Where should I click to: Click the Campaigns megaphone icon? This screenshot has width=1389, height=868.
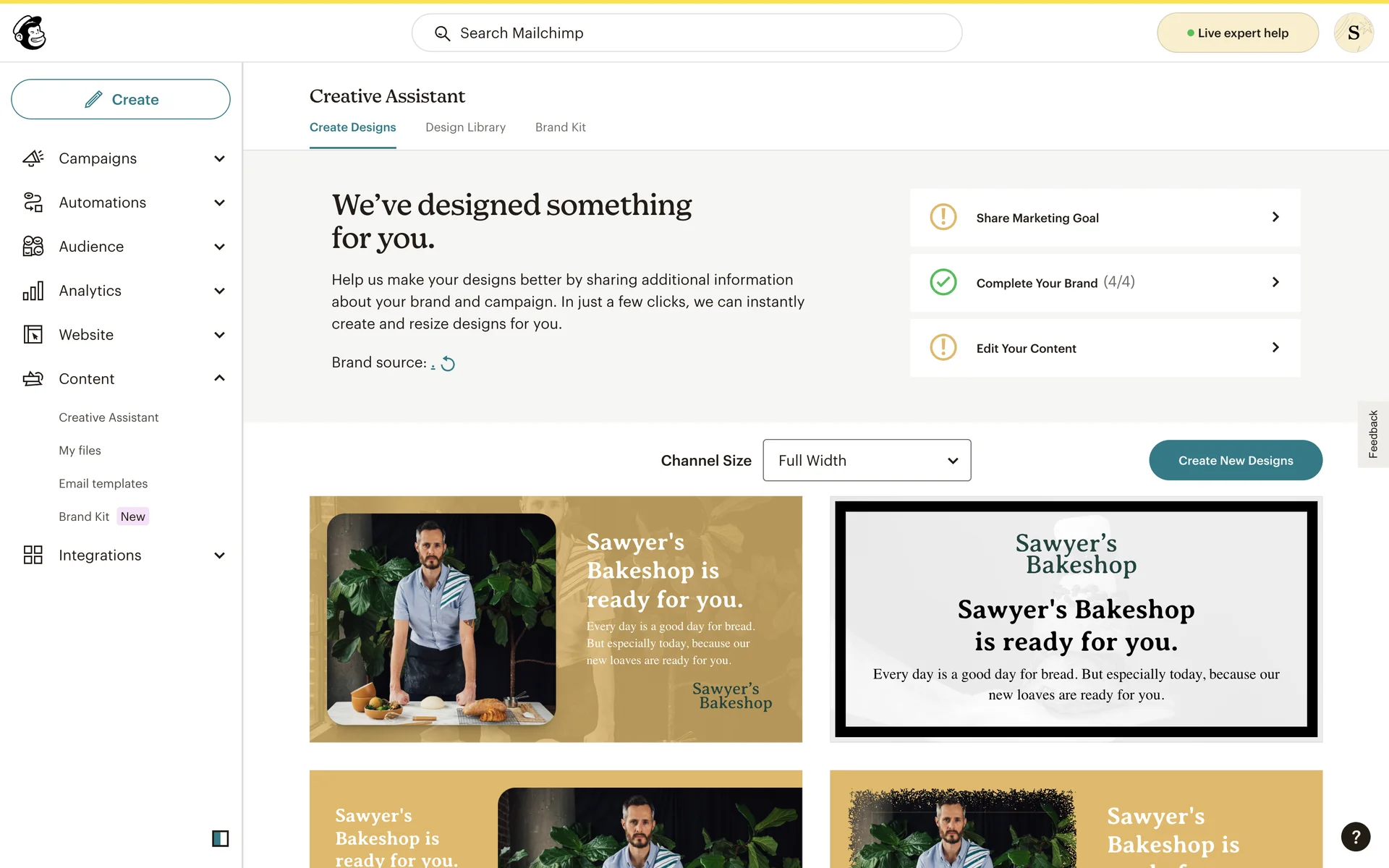click(x=33, y=158)
